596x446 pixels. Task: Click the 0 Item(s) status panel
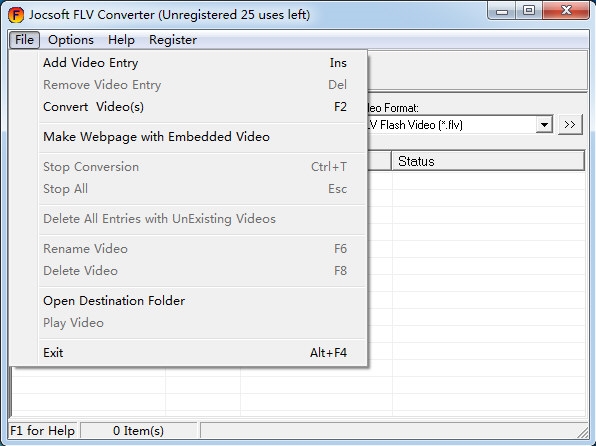pyautogui.click(x=138, y=431)
